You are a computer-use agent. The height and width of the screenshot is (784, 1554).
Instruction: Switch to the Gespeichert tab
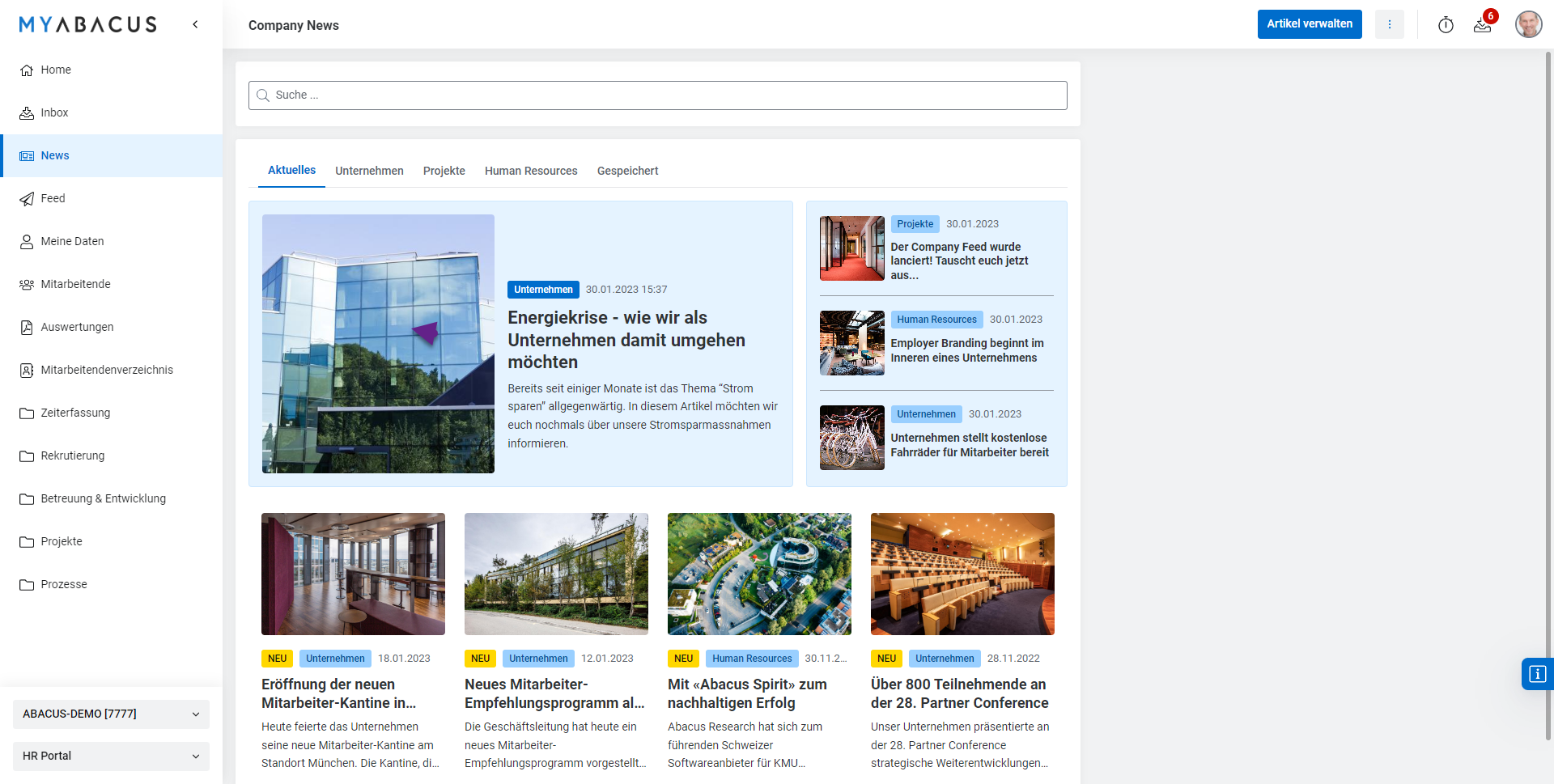coord(627,171)
